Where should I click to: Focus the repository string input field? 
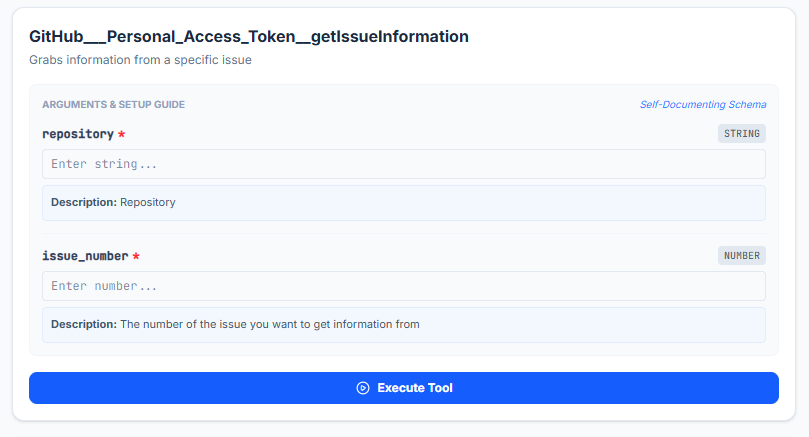coord(403,164)
